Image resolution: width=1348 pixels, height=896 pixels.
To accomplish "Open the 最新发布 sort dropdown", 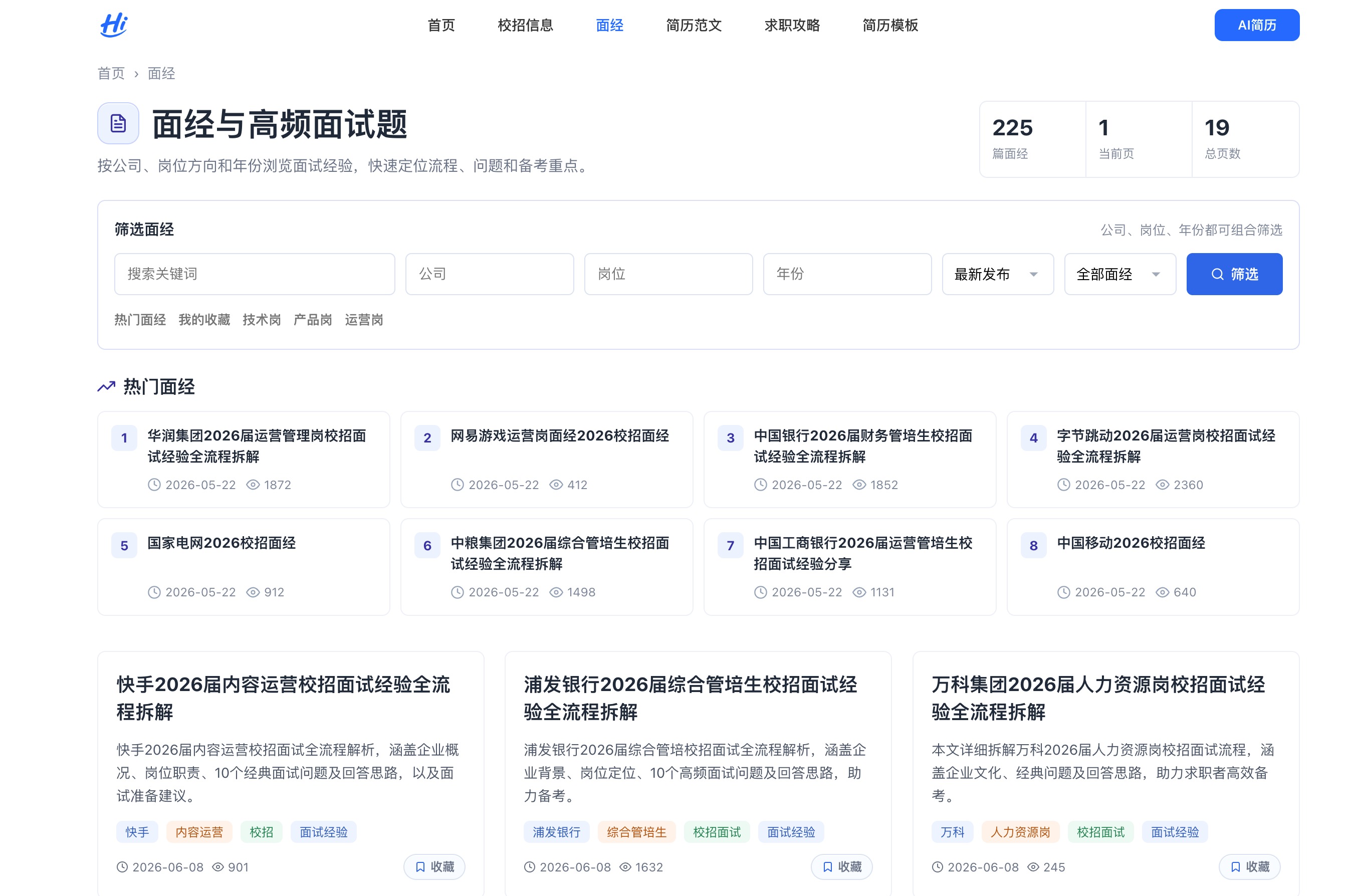I will click(997, 274).
